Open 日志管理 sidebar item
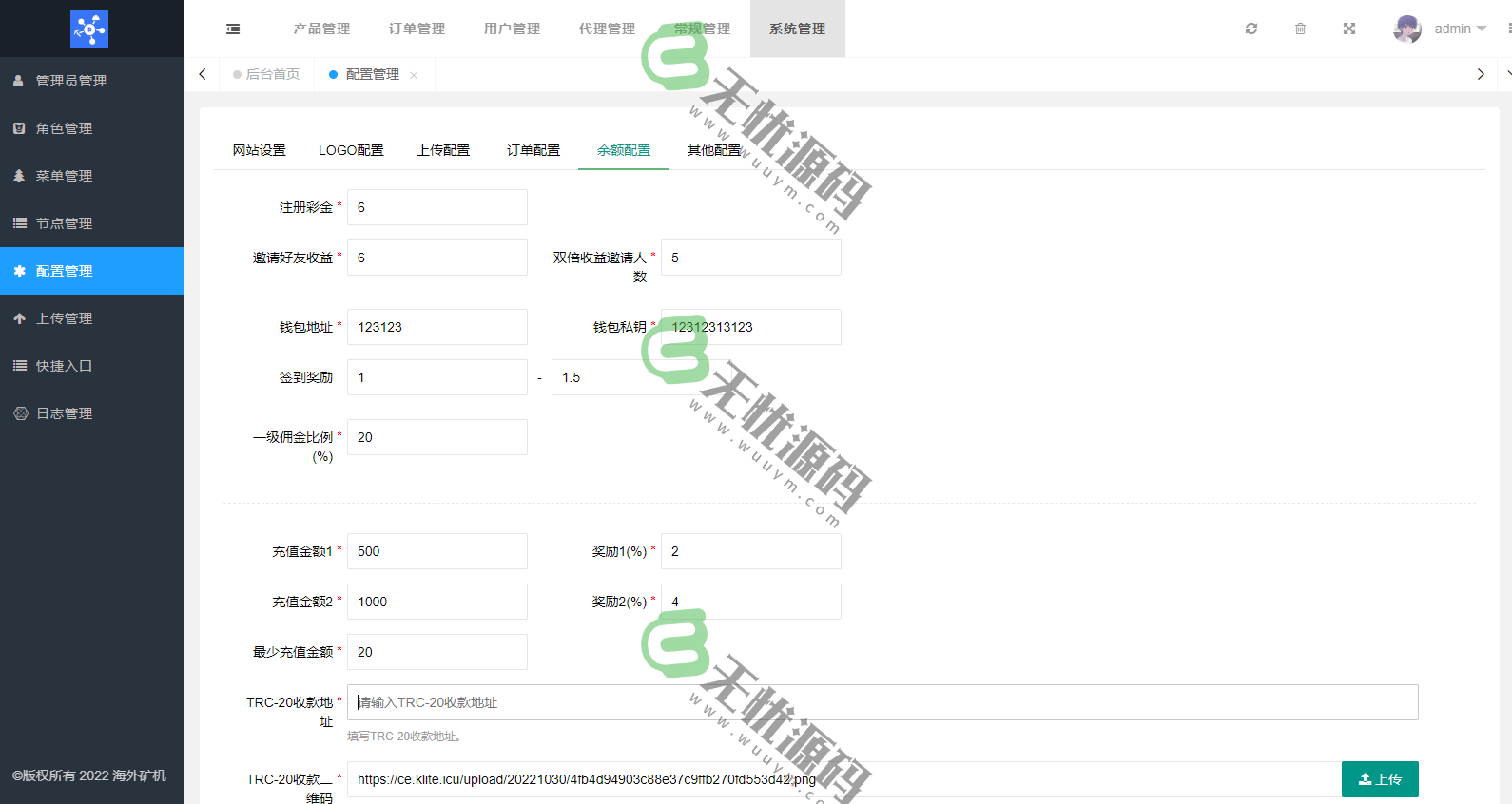1512x804 pixels. pyautogui.click(x=92, y=413)
